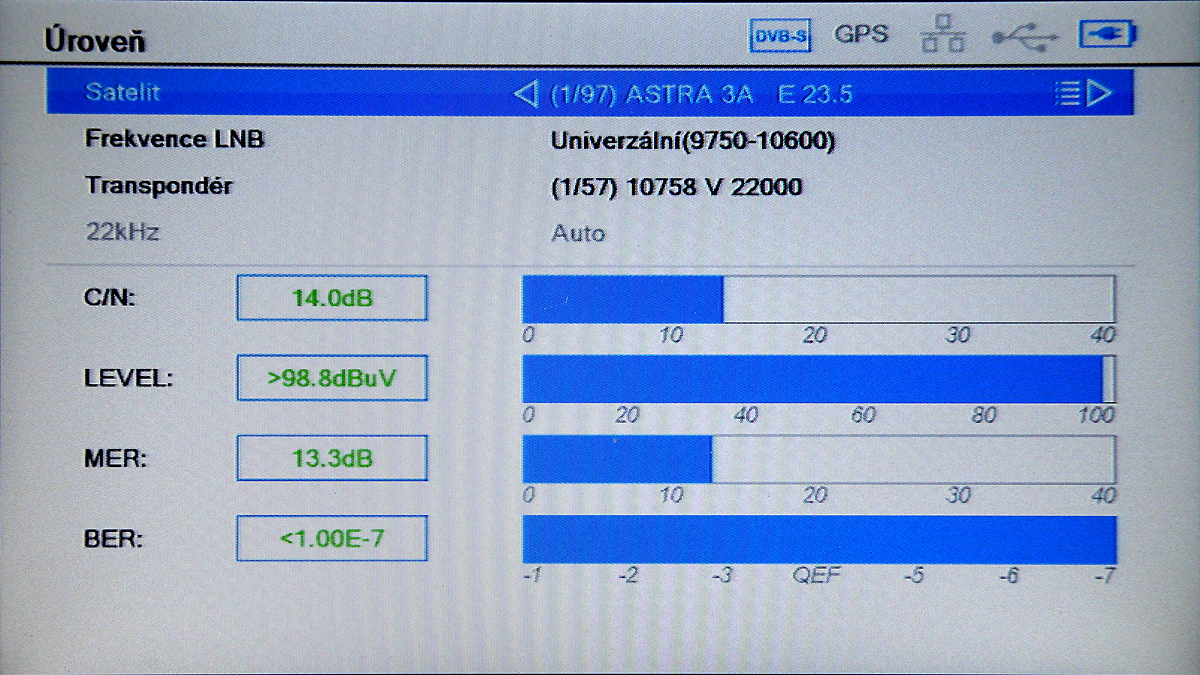Click the MER signal bar
This screenshot has height=675, width=1200.
[819, 459]
